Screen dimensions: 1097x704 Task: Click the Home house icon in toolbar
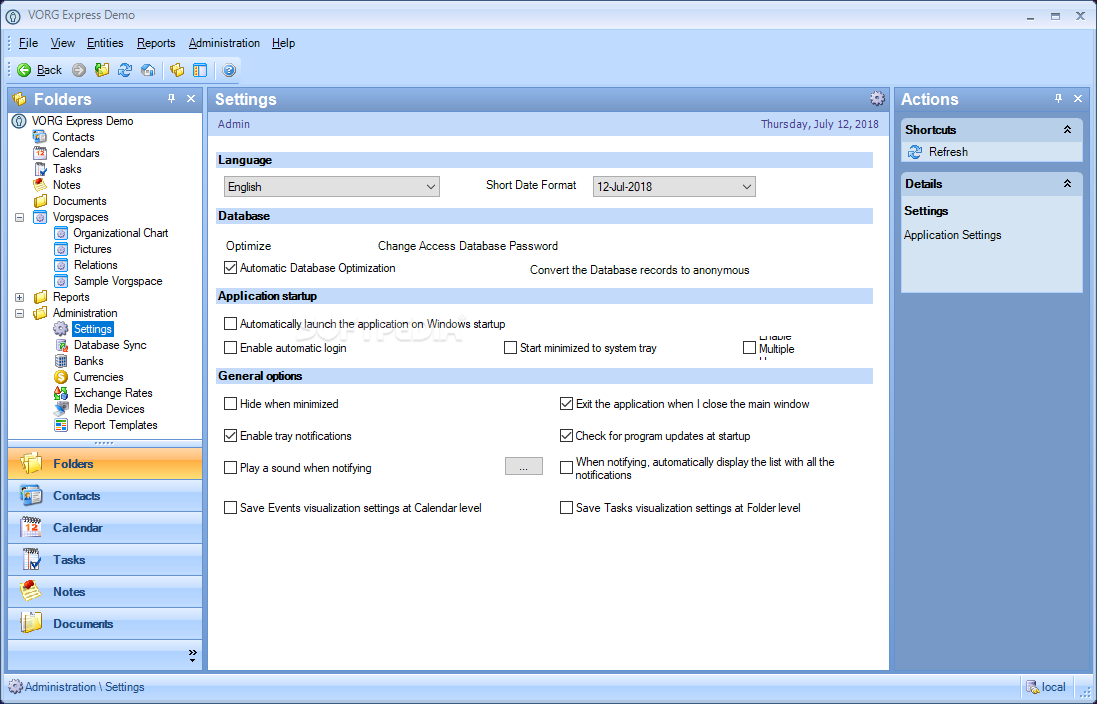point(148,70)
